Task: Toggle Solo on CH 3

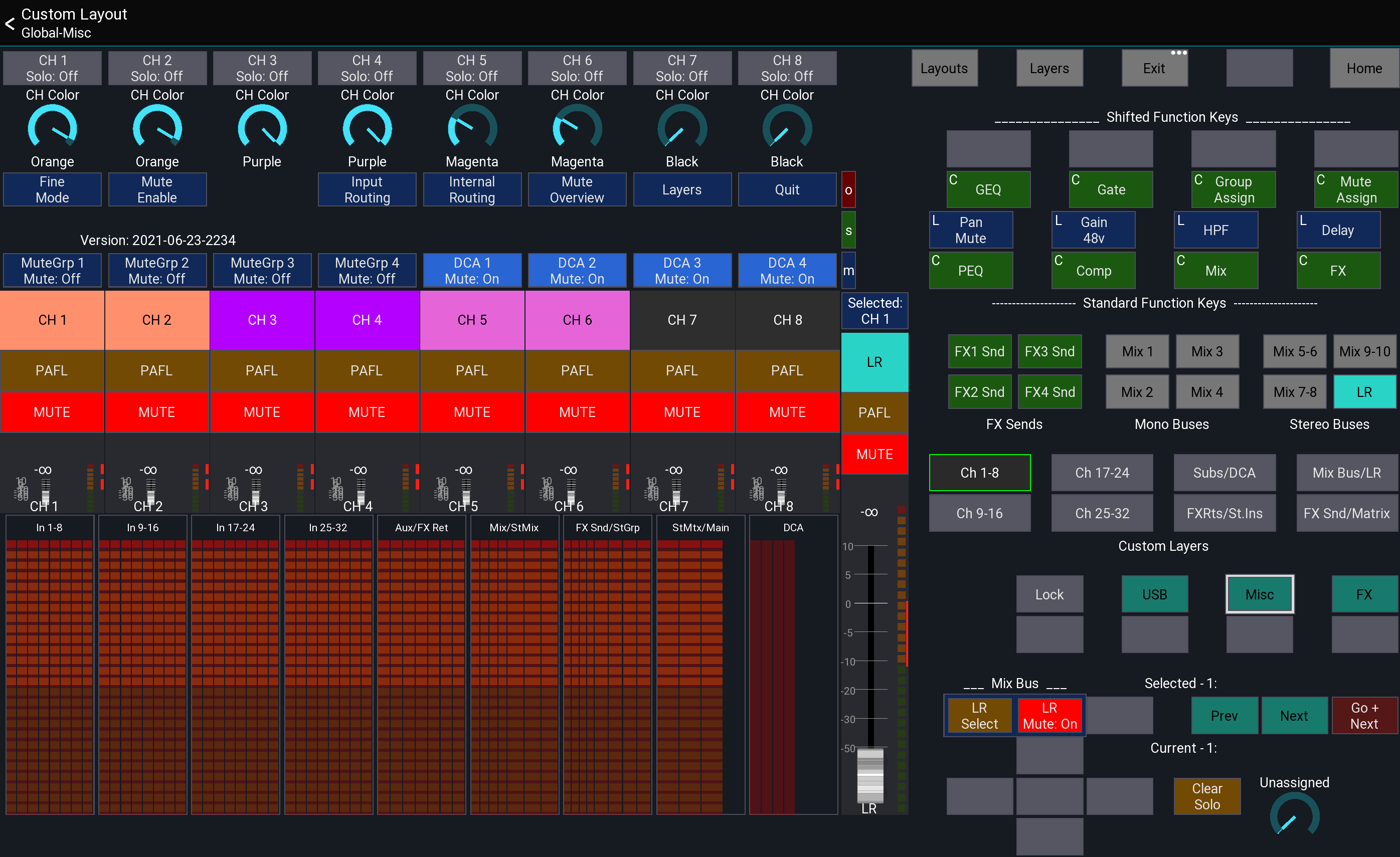Action: coord(262,68)
